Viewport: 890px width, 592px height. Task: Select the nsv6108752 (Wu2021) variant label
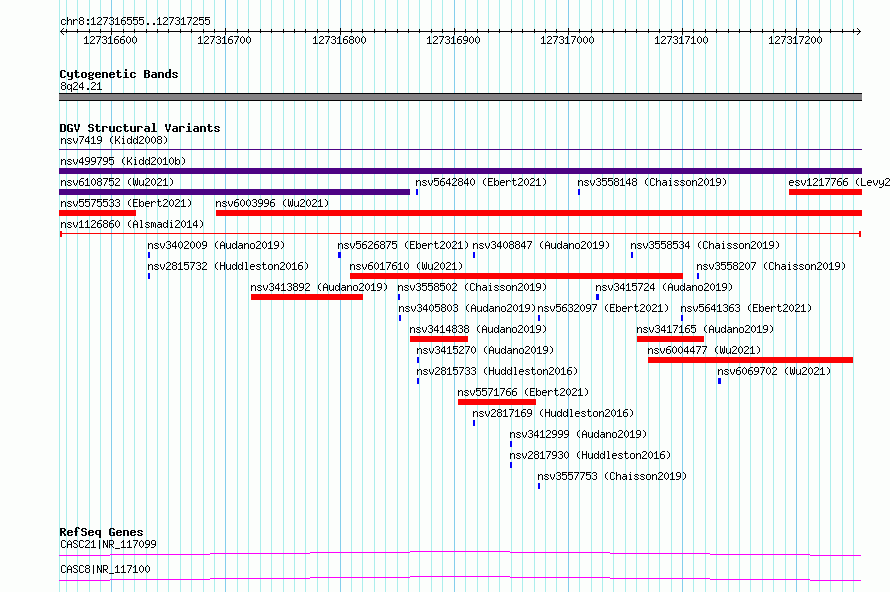[117, 182]
